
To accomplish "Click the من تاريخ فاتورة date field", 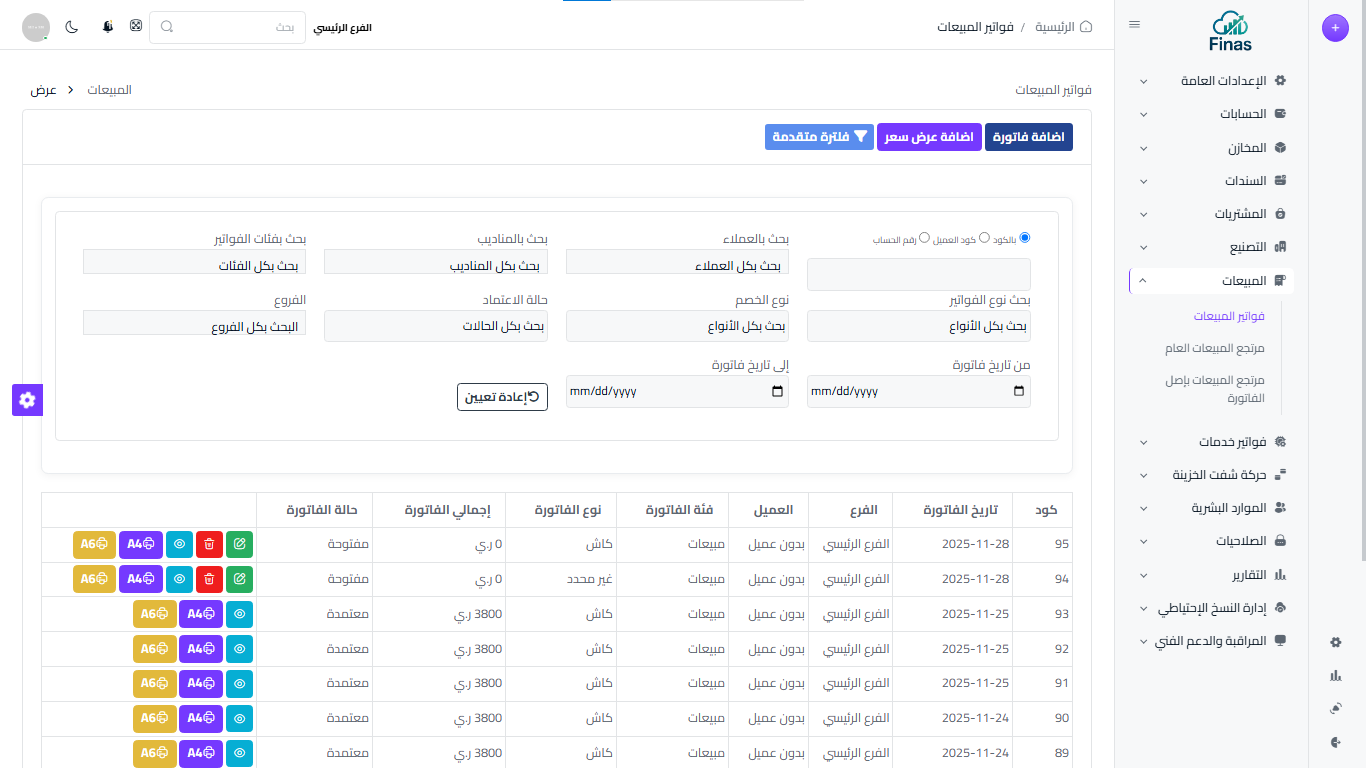I will (x=918, y=392).
